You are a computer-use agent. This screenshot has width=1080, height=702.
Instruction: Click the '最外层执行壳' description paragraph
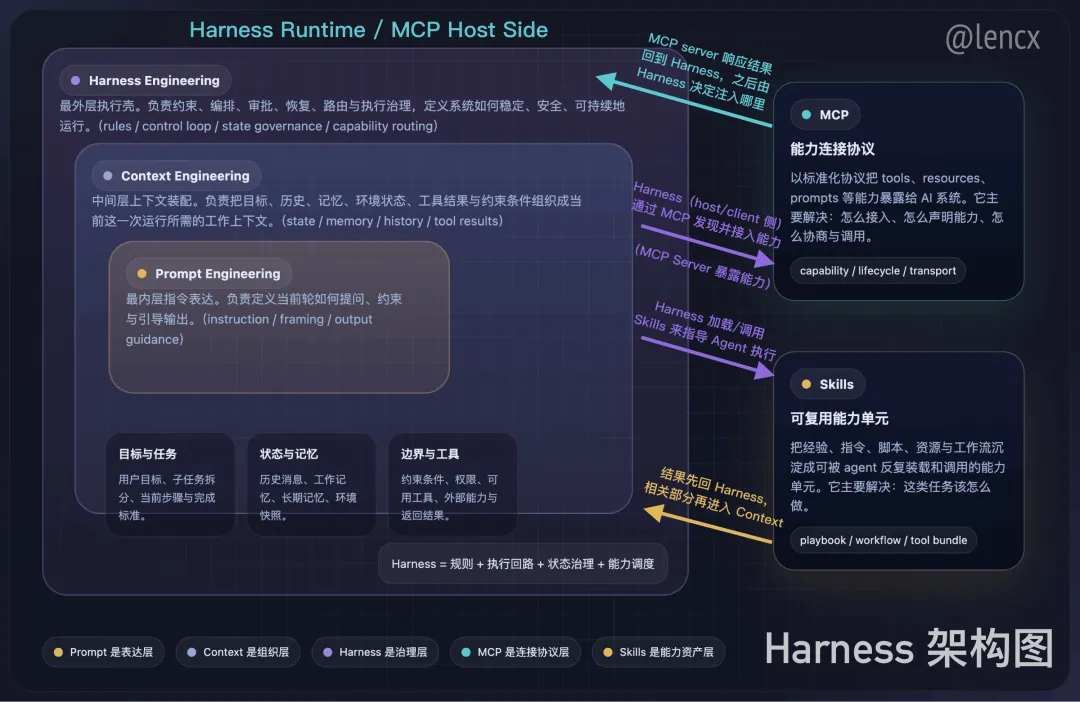342,116
